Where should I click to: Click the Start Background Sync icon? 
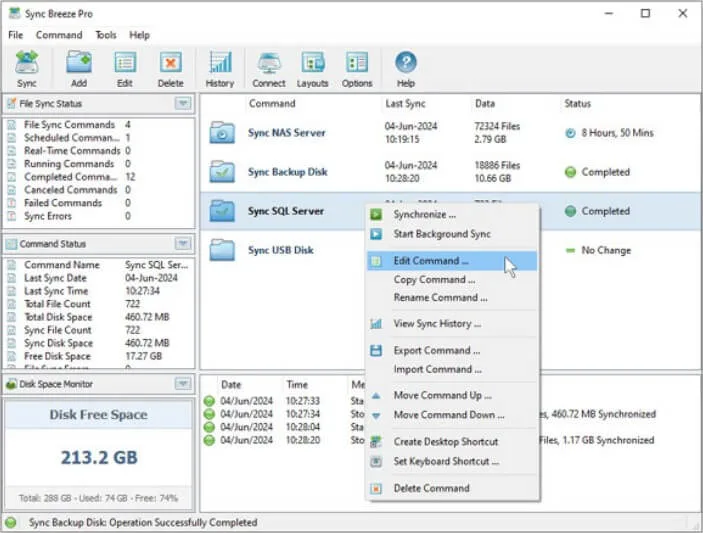coord(376,234)
